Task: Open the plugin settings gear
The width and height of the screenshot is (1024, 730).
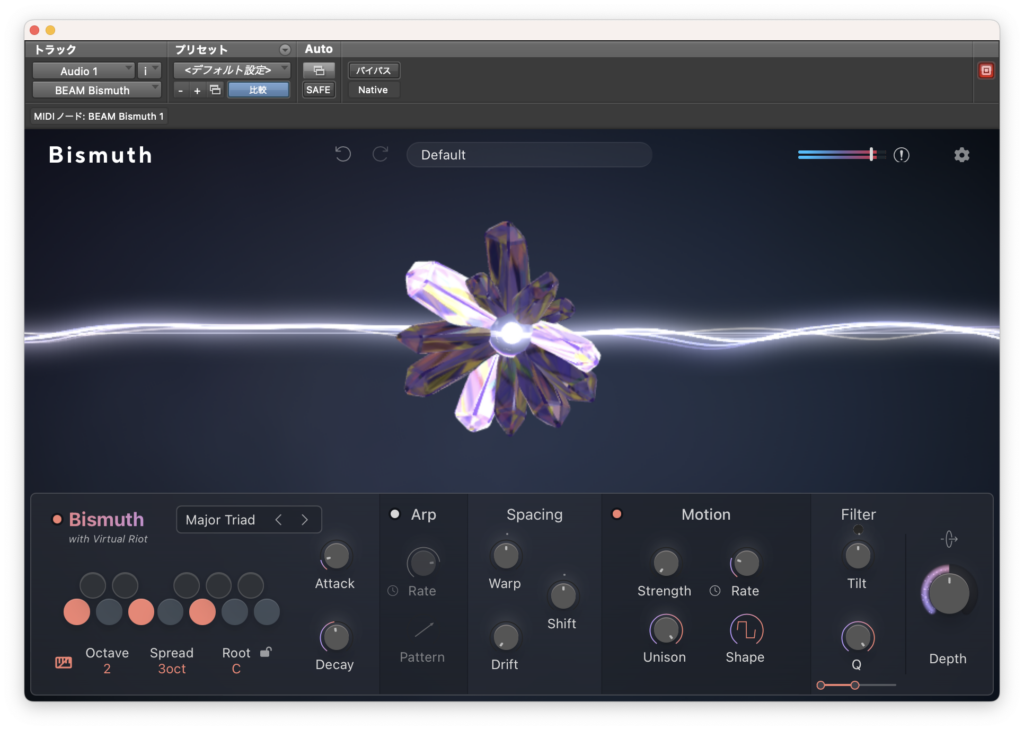Action: point(961,155)
